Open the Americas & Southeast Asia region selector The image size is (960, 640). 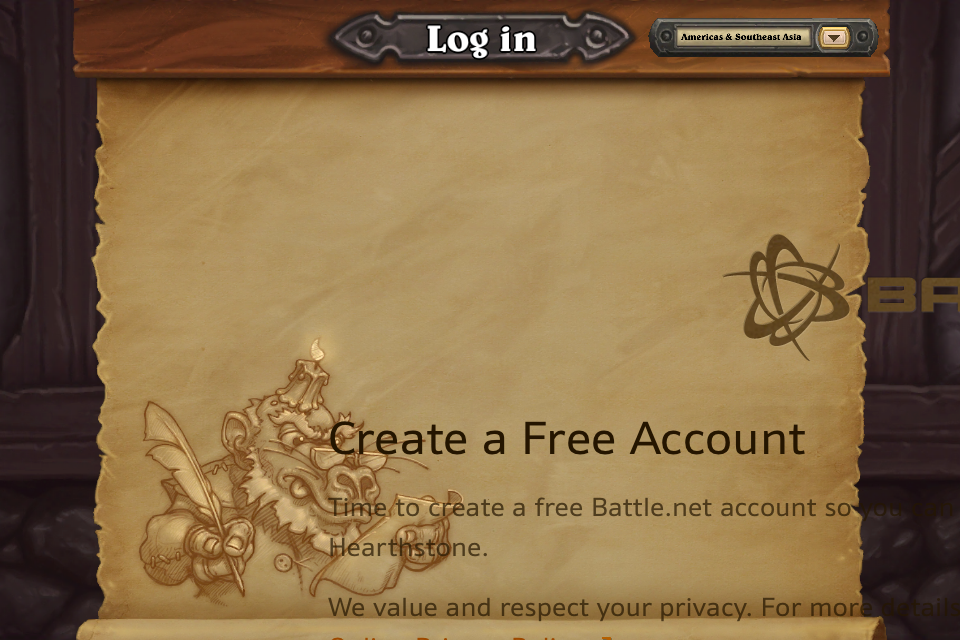pyautogui.click(x=742, y=37)
